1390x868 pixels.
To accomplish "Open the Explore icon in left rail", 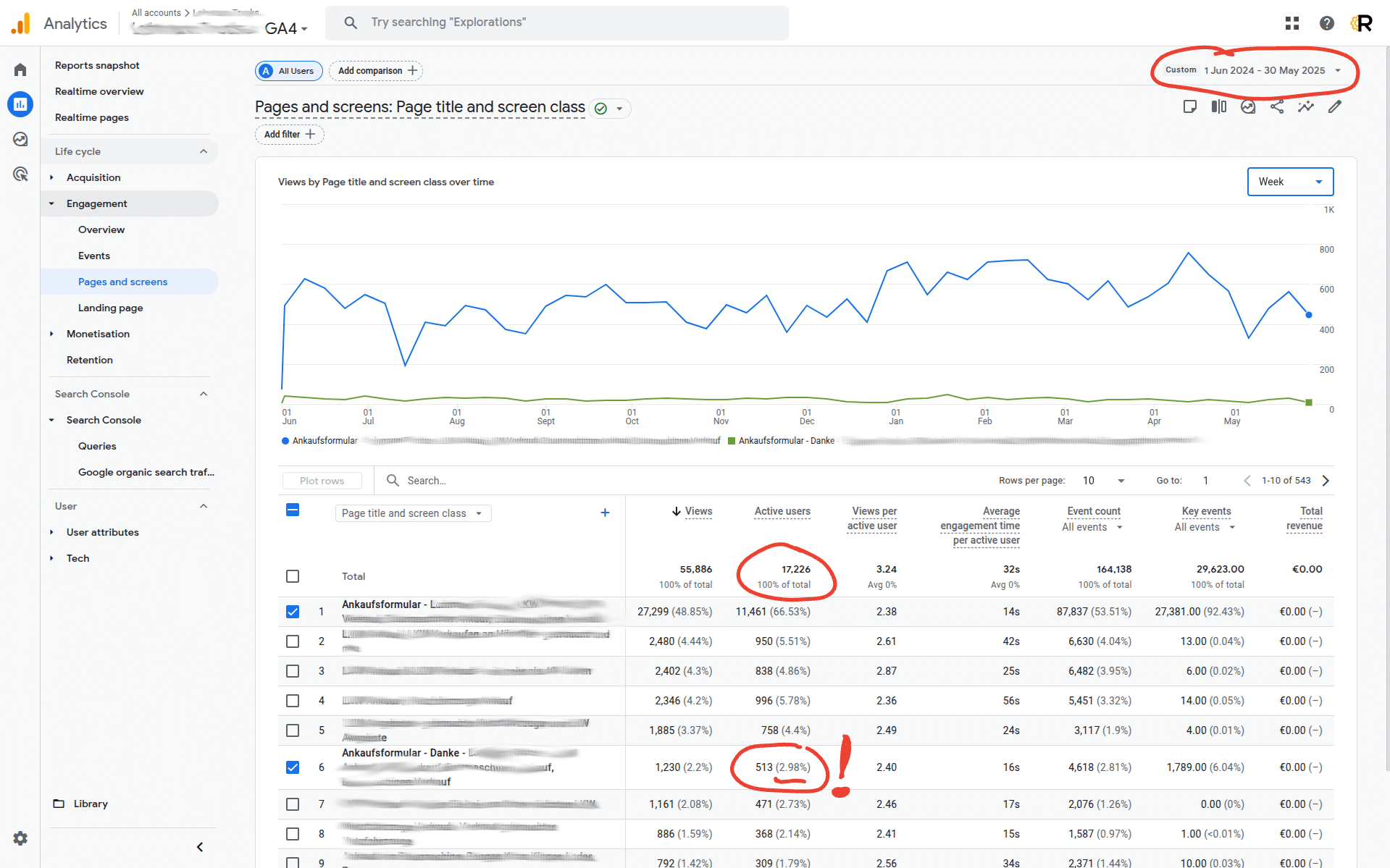I will click(20, 139).
